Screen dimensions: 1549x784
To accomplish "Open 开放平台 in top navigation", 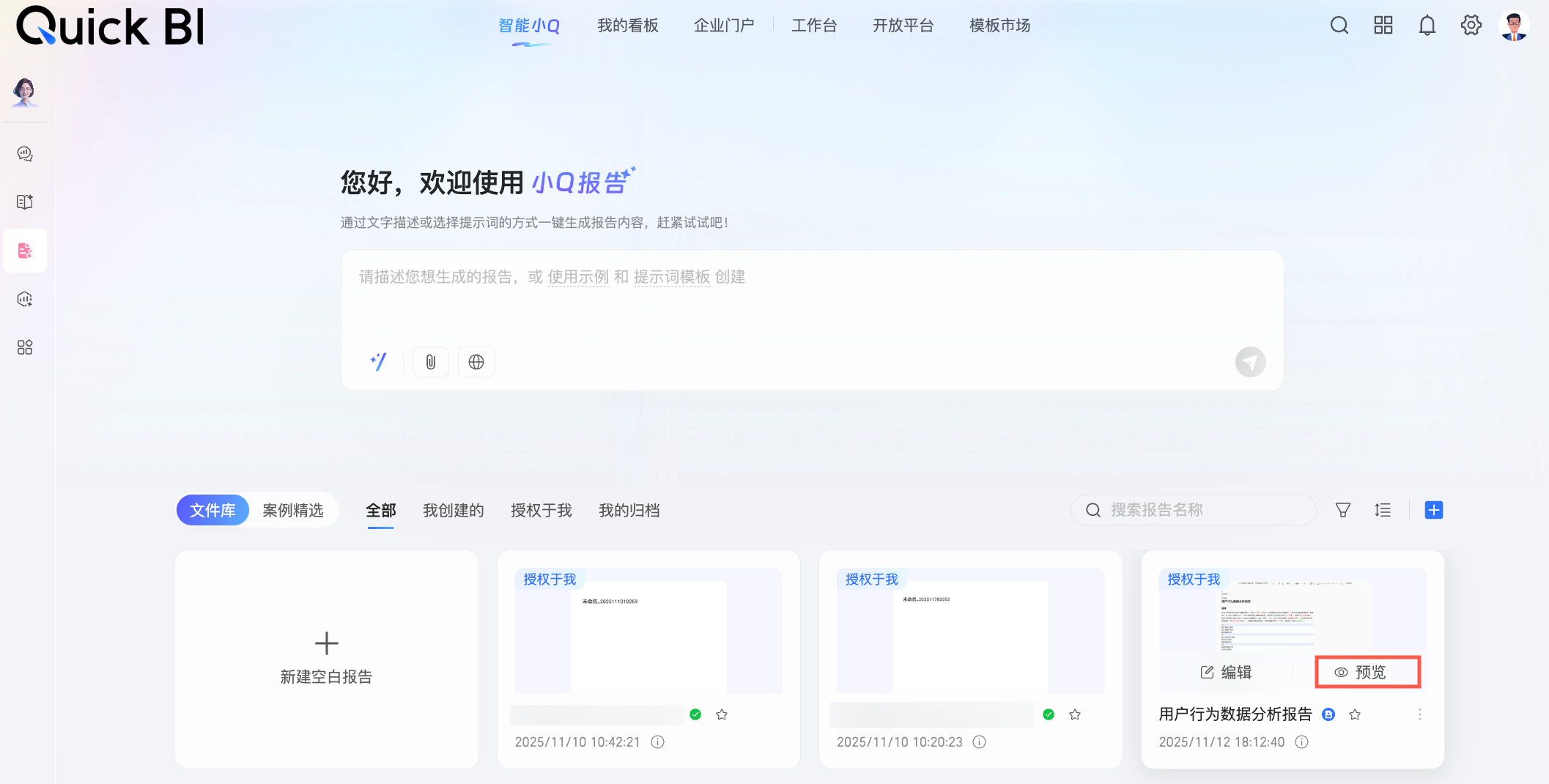I will 903,26.
